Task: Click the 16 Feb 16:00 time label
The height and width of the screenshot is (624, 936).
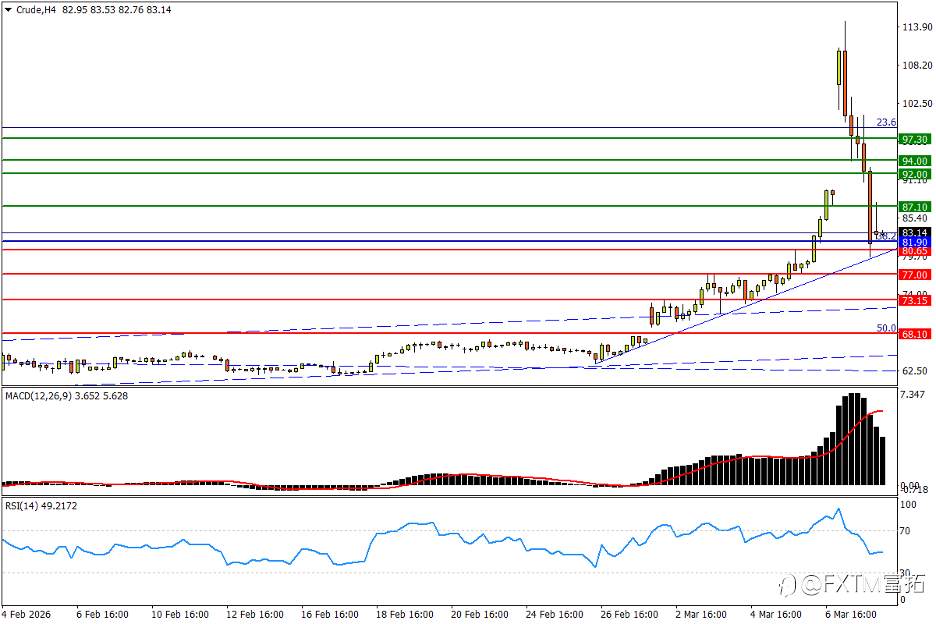Action: click(x=330, y=614)
